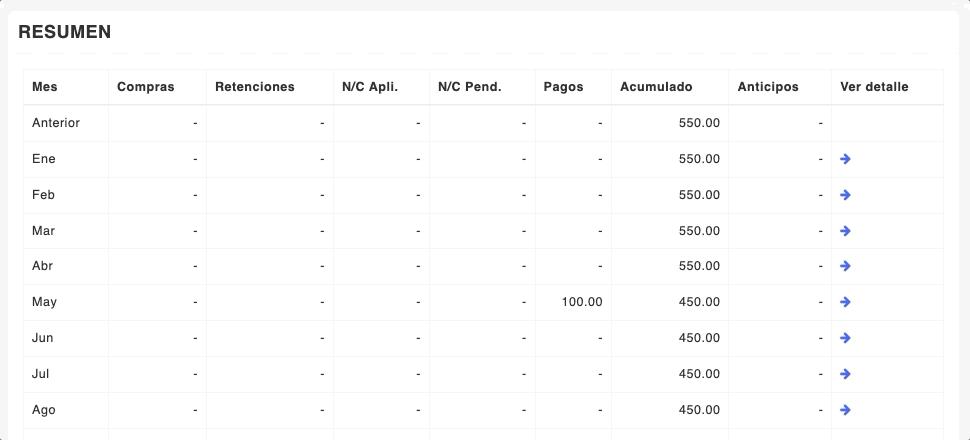Open detail arrow for Abr row
The image size is (970, 440).
pyautogui.click(x=845, y=266)
